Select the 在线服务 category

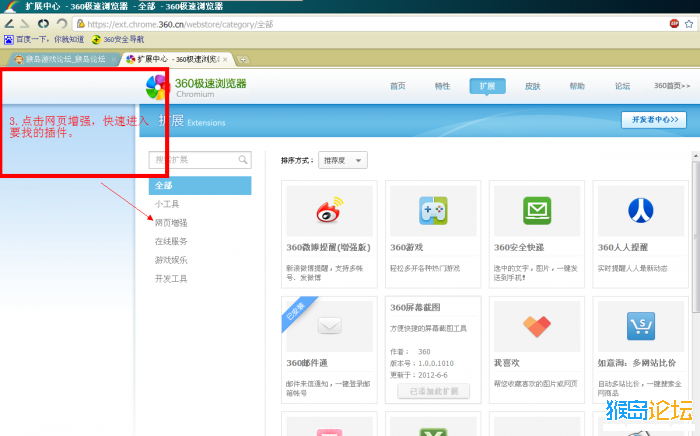point(171,241)
